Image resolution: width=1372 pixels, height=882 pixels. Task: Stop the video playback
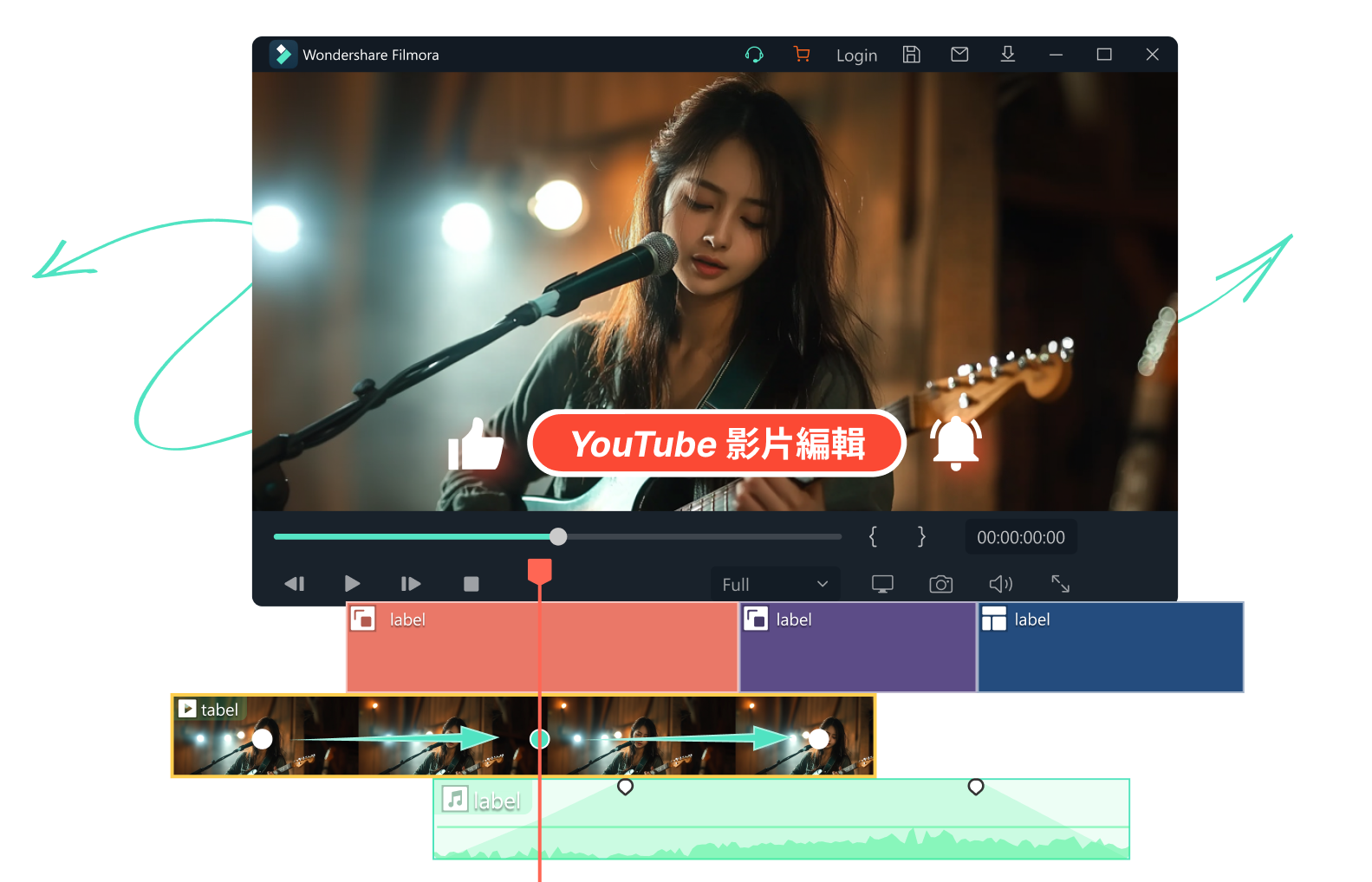tap(471, 584)
